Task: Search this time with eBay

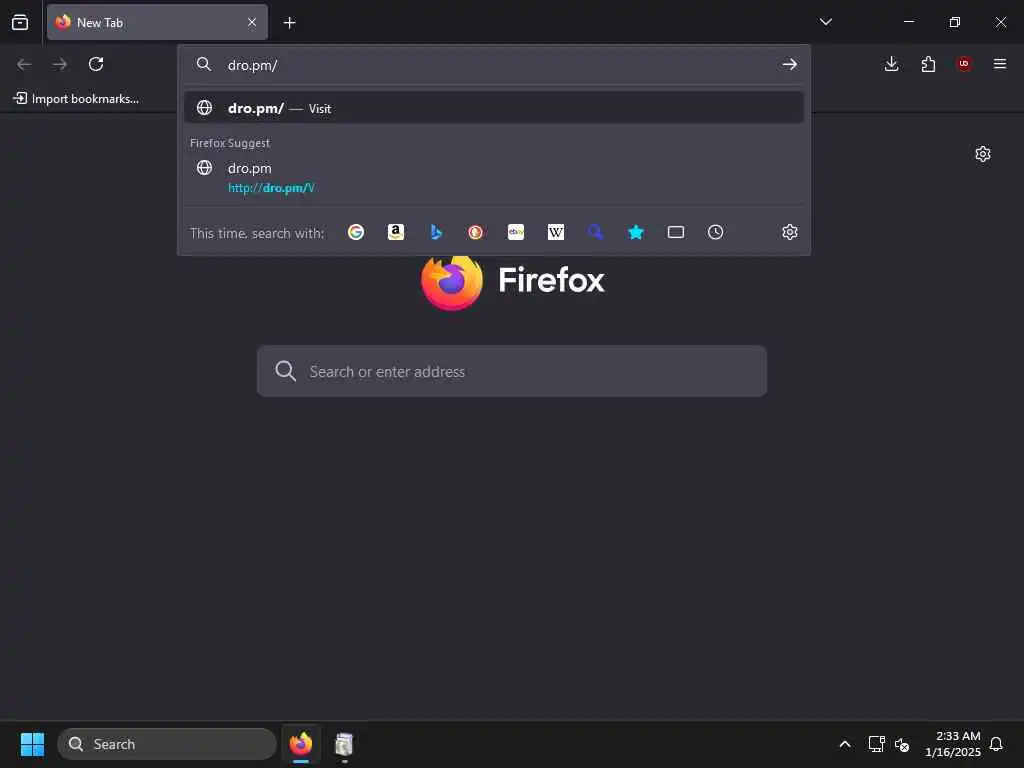Action: 516,232
